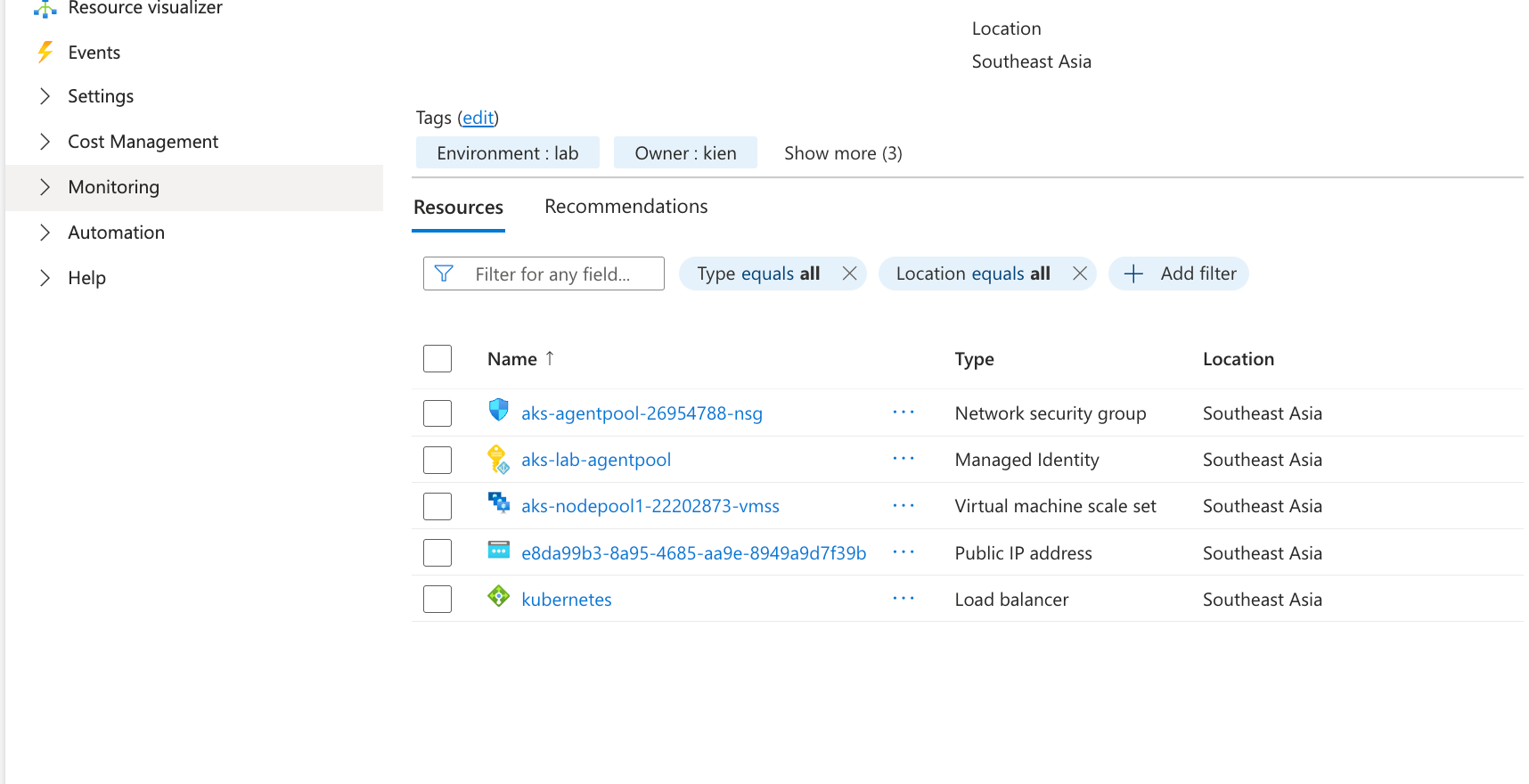Click the Load balancer type cell
Screen dimensions: 1529x784
[1012, 600]
